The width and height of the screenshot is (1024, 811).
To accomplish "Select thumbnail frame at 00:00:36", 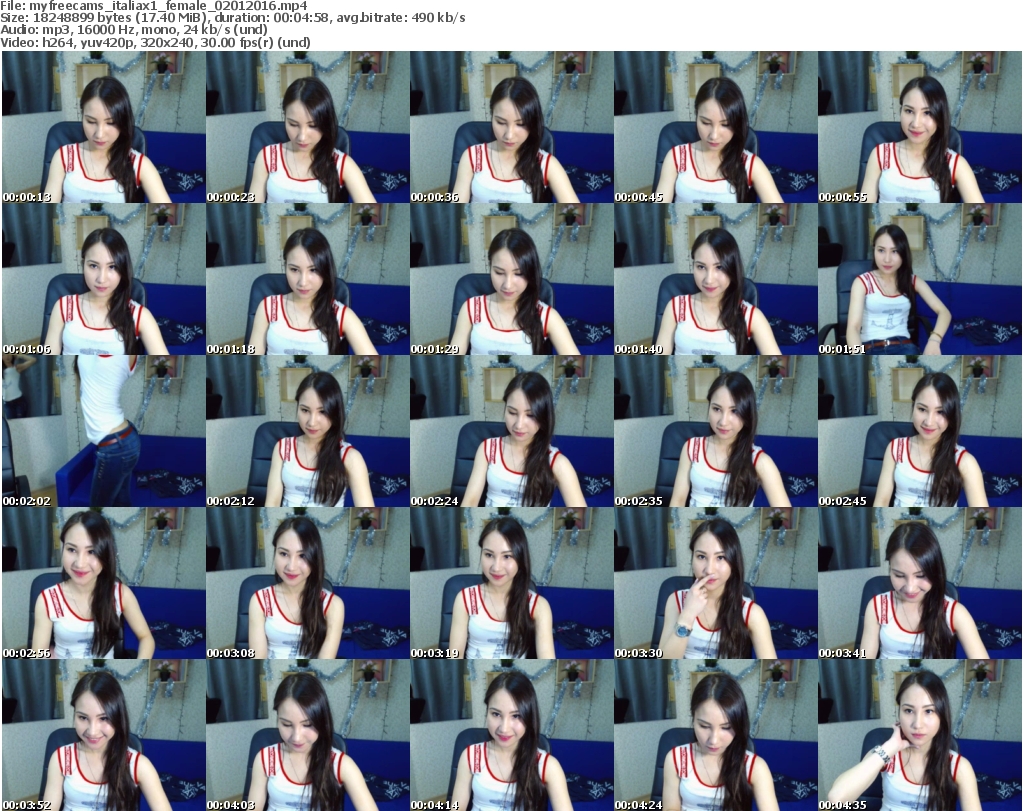I will pos(511,127).
